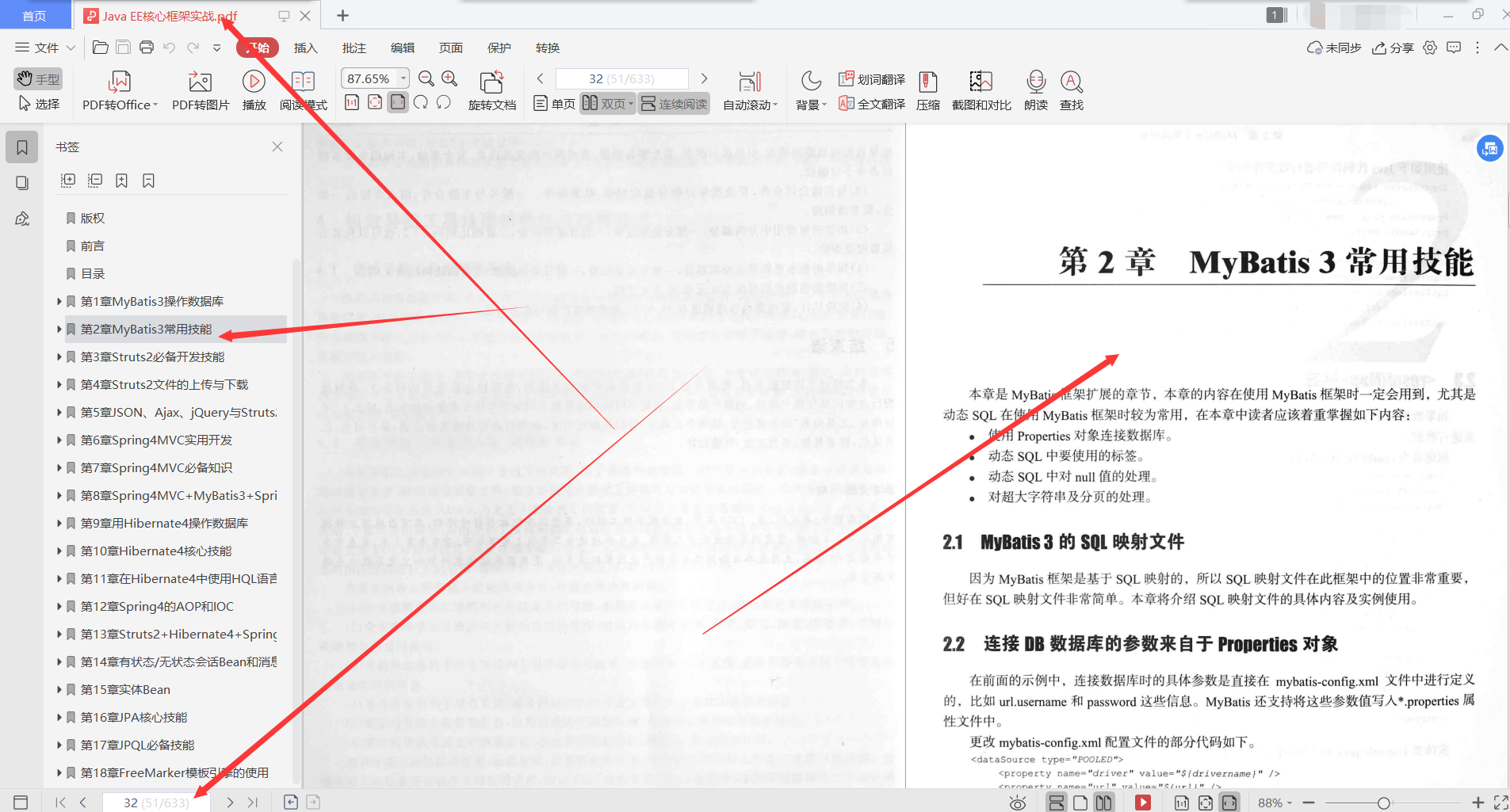Image resolution: width=1510 pixels, height=812 pixels.
Task: Select the 手型 hand tool
Action: [37, 78]
